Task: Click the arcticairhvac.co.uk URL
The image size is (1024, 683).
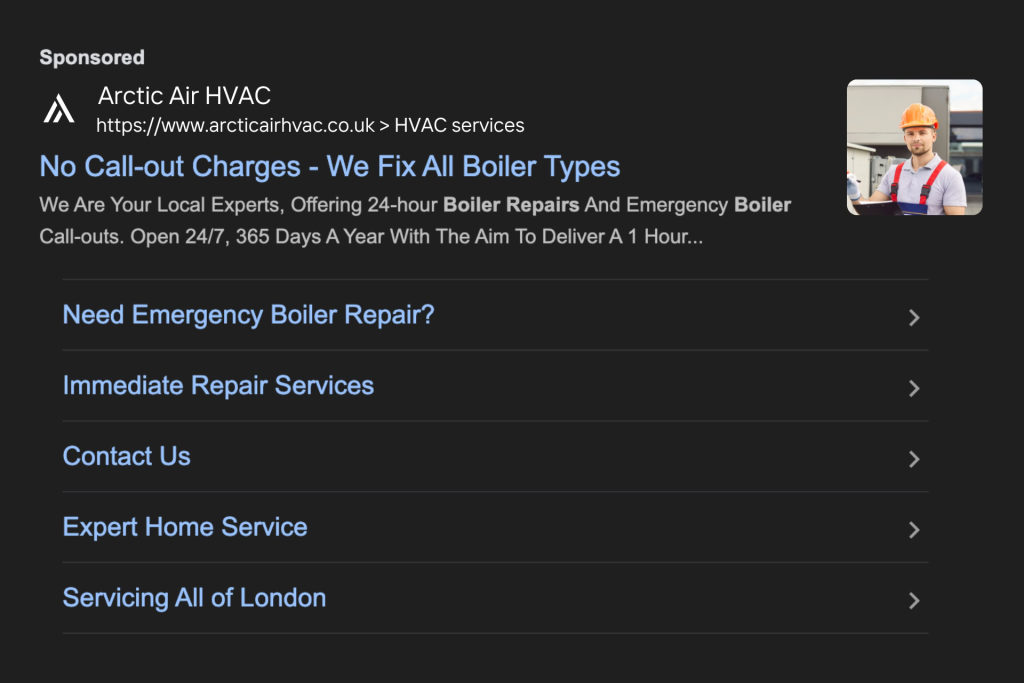Action: point(235,126)
